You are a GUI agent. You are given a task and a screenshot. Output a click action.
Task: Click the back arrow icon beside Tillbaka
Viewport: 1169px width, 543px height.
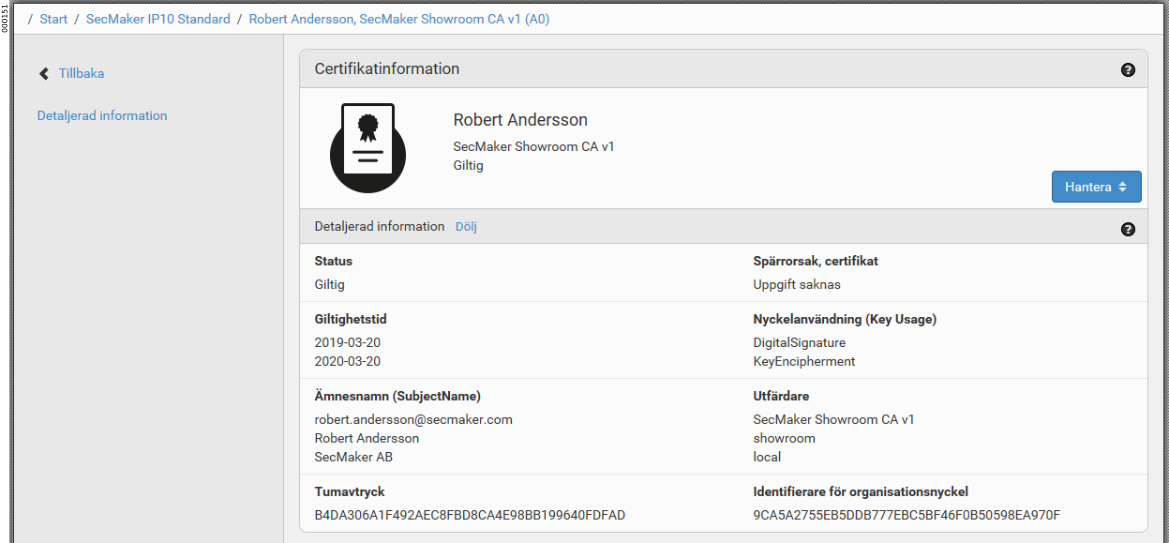pos(43,74)
